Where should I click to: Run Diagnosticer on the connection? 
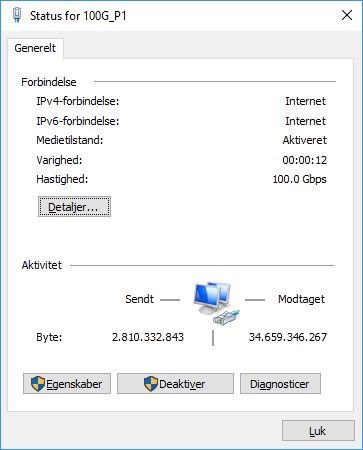coord(280,384)
